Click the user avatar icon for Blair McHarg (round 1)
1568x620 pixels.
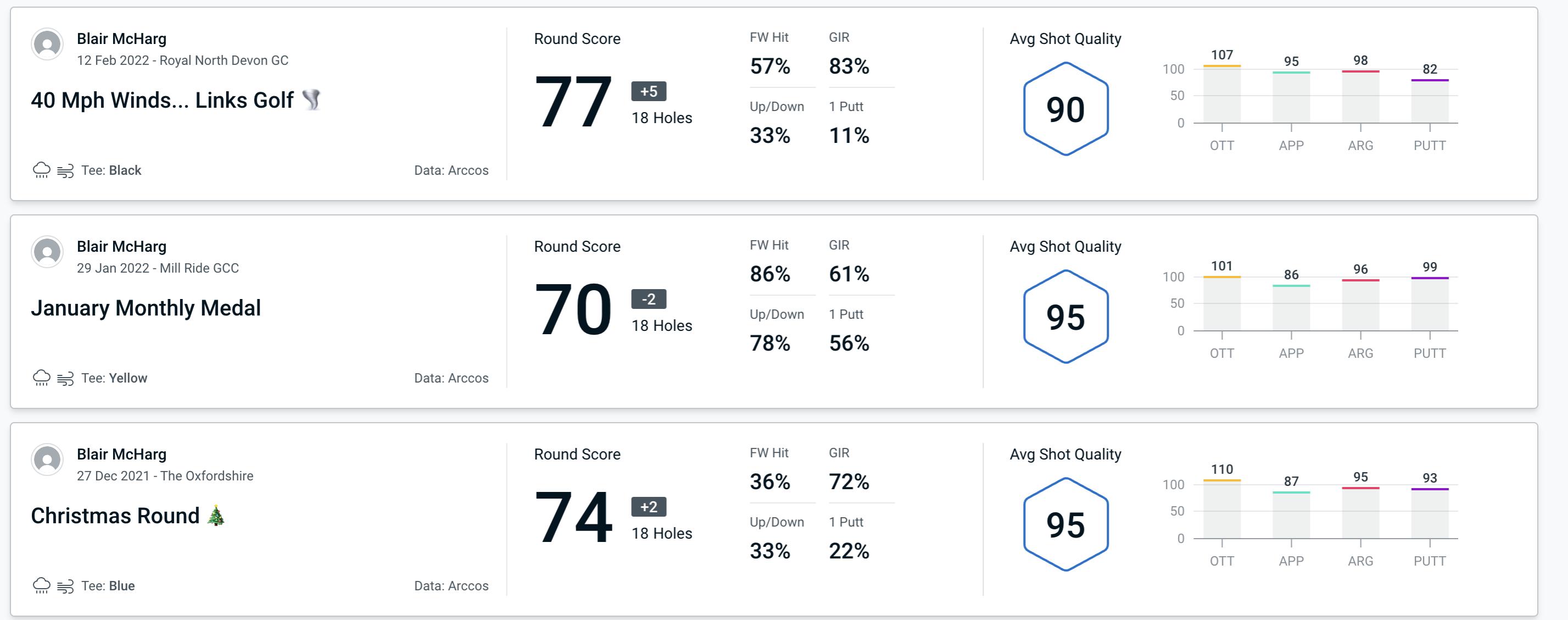(47, 47)
